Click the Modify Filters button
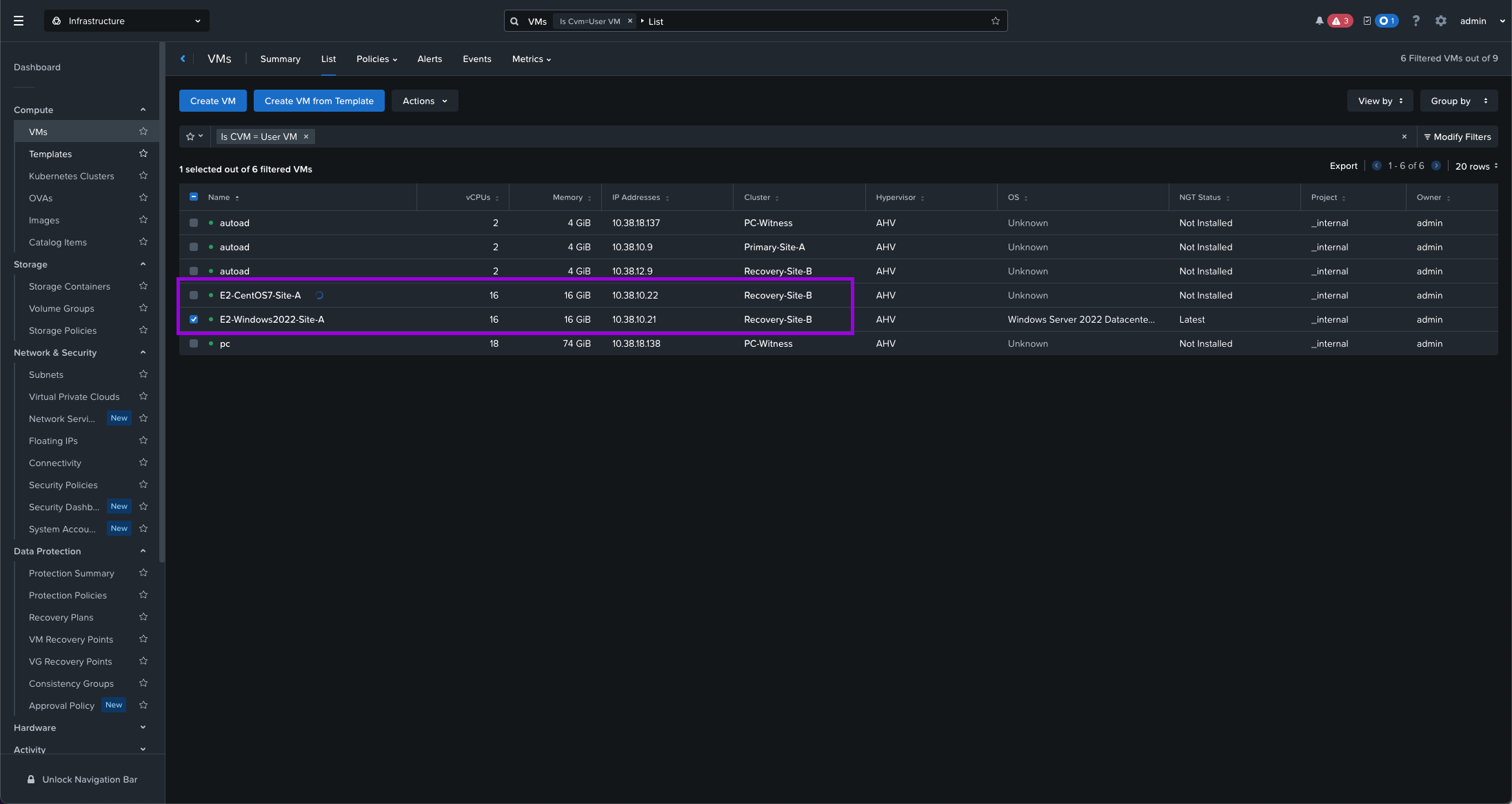Screen dimensions: 1512x804 [x=1458, y=137]
